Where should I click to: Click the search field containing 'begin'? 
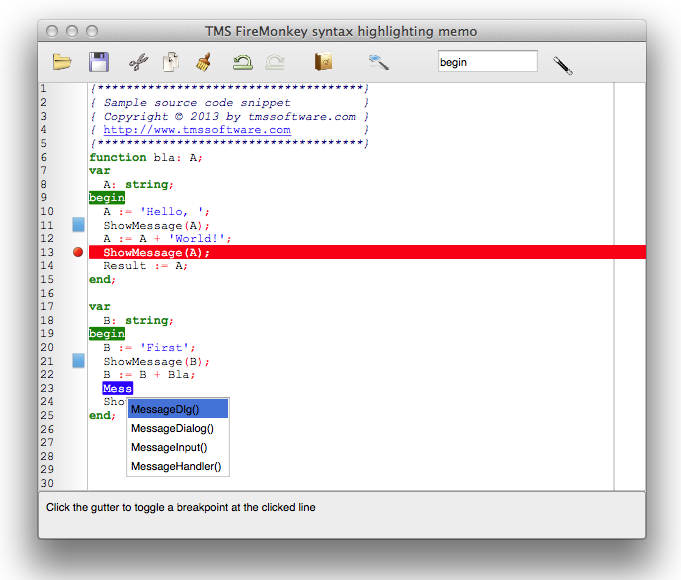[x=487, y=62]
